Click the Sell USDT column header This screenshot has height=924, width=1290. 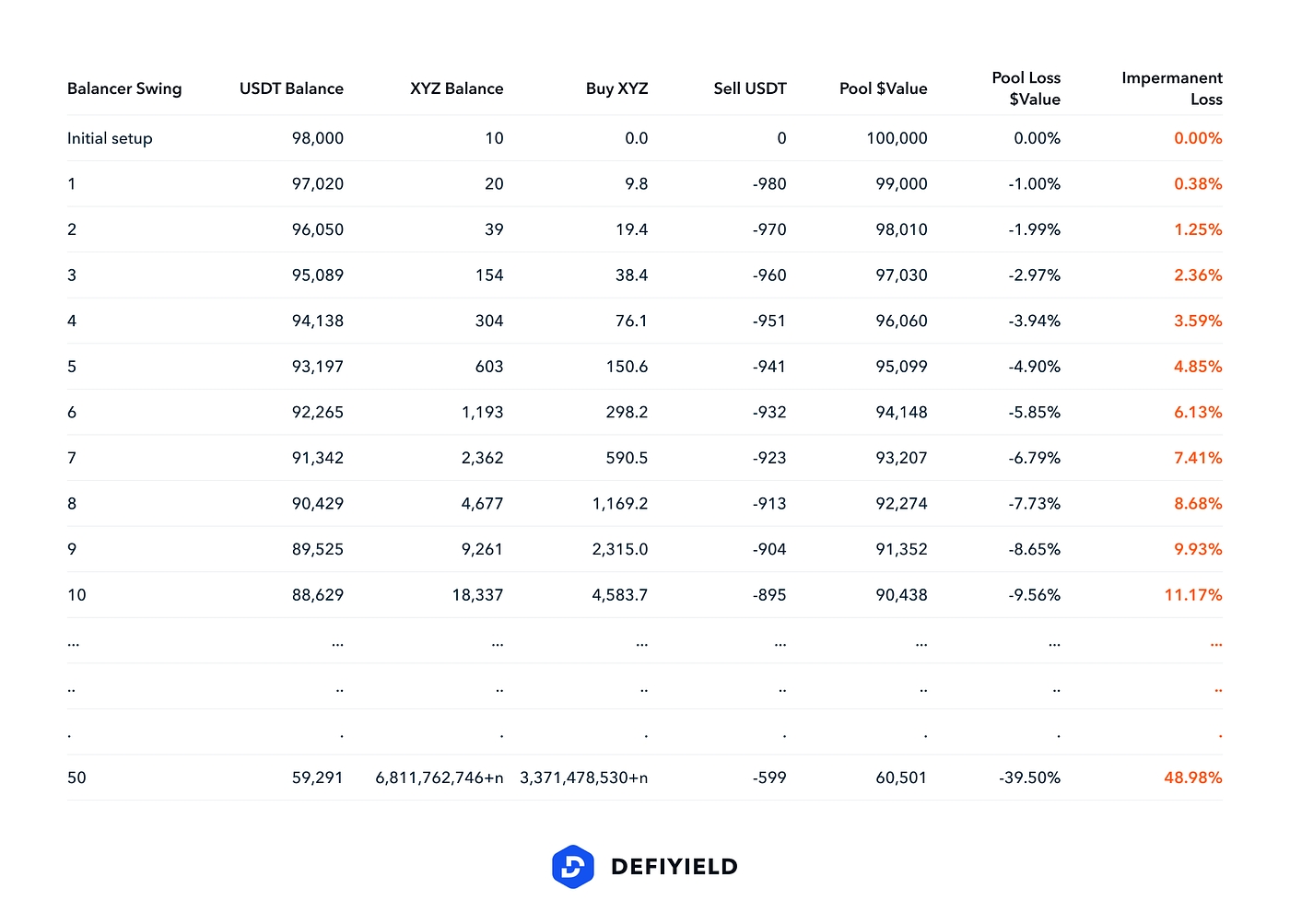click(749, 88)
